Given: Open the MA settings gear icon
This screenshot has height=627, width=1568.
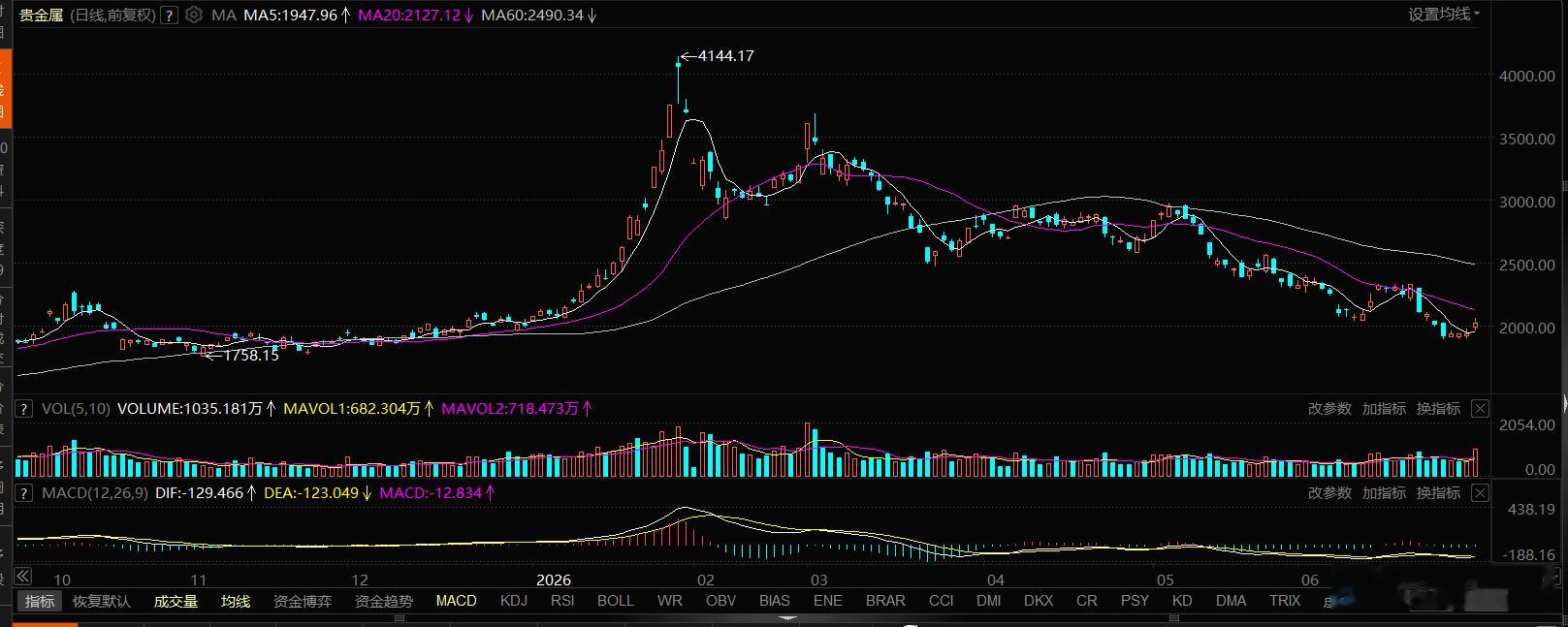Looking at the screenshot, I should click(x=194, y=15).
